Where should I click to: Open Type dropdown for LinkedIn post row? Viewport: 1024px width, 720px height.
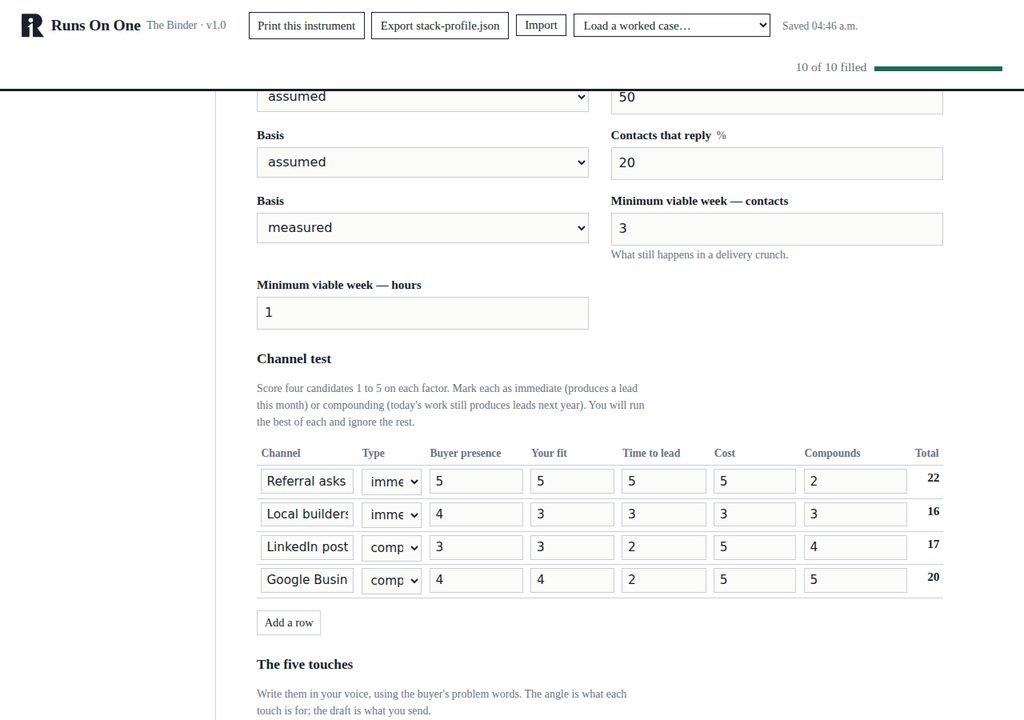click(x=392, y=548)
